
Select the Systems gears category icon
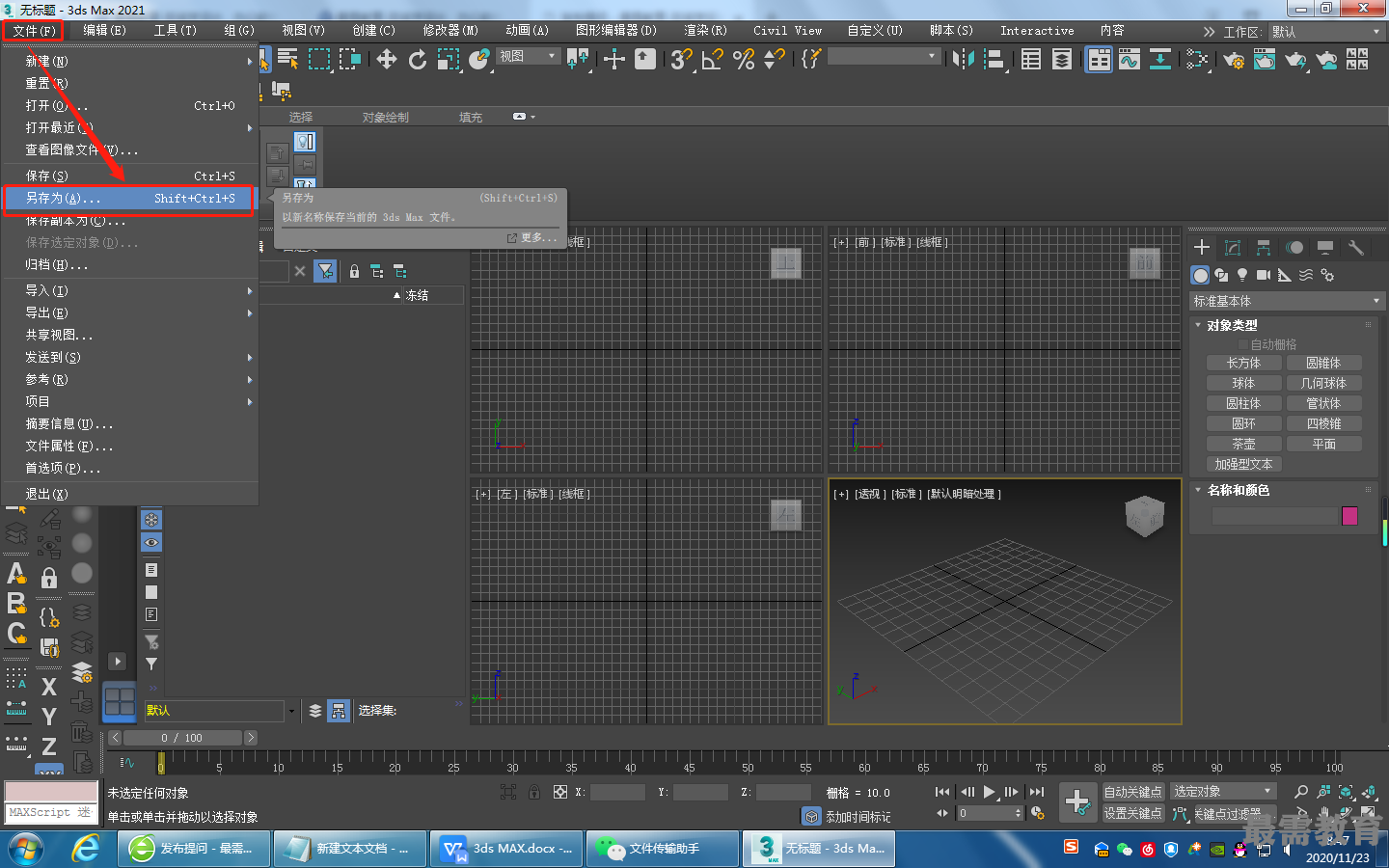(x=1327, y=275)
